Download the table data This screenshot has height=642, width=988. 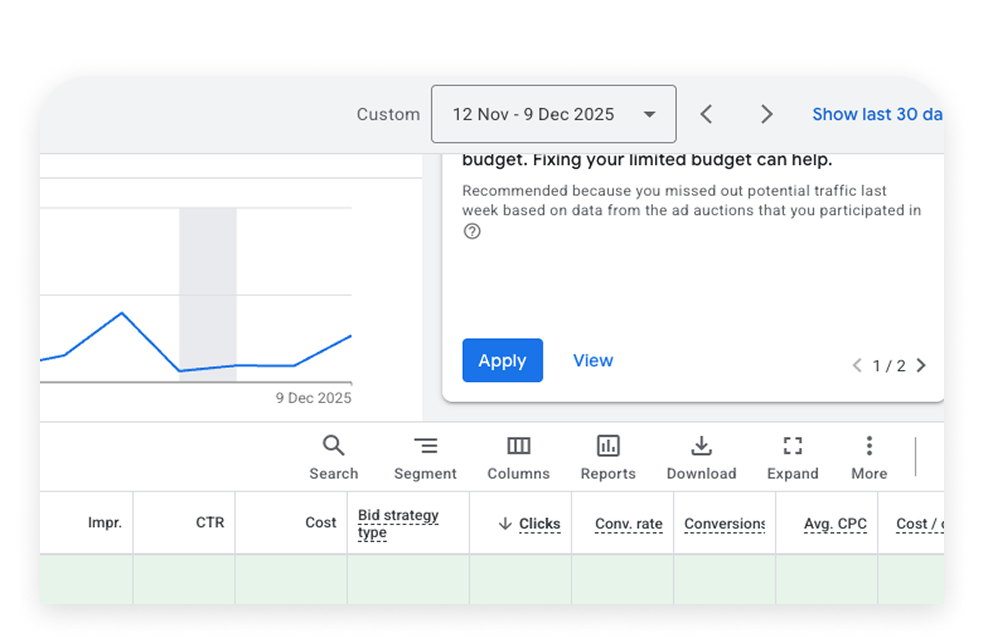[701, 457]
